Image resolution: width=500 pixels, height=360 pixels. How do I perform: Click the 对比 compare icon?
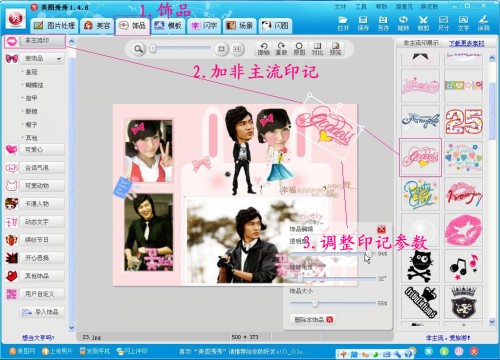317,49
